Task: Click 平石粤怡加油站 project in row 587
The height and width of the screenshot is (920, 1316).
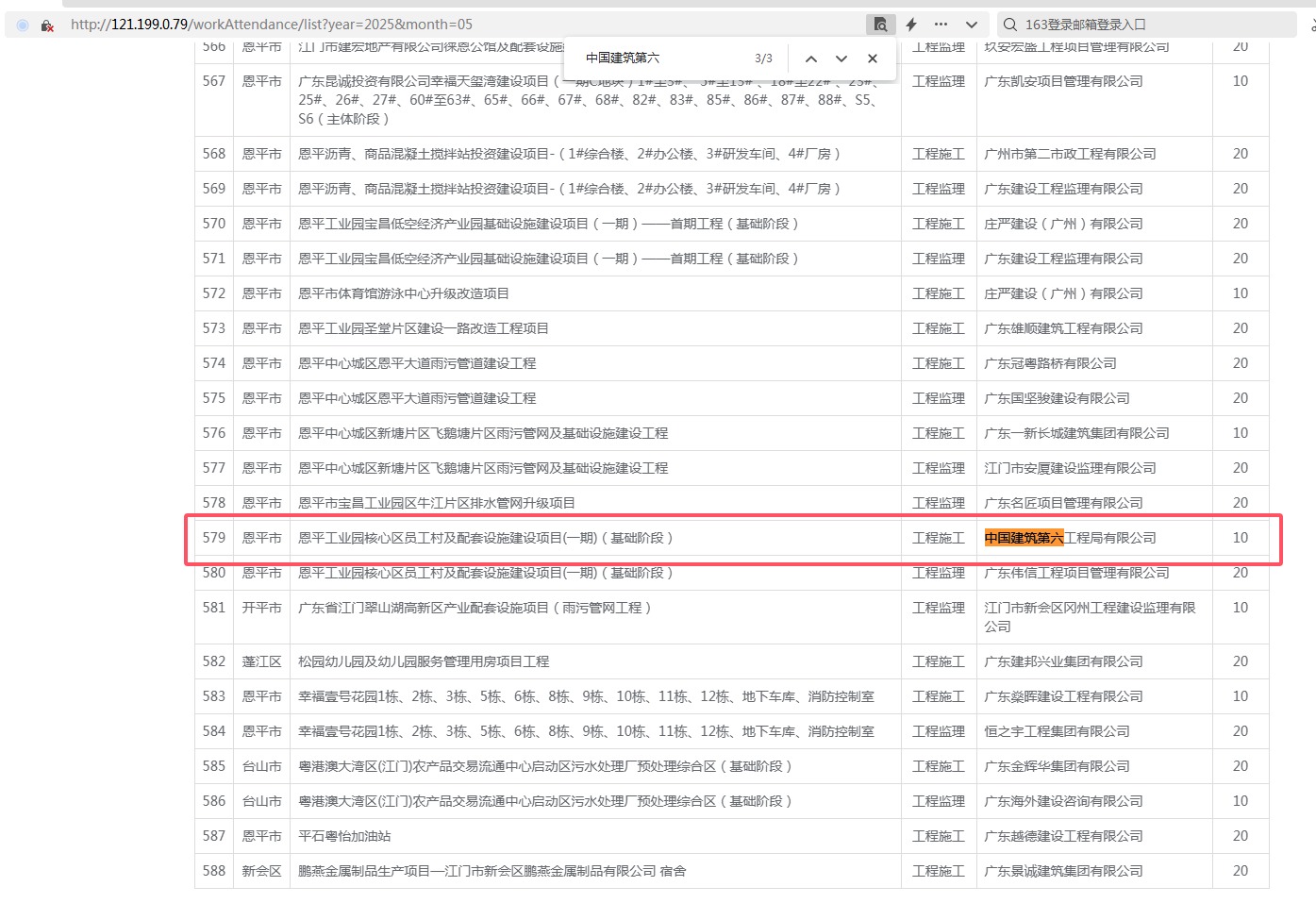Action: [344, 836]
